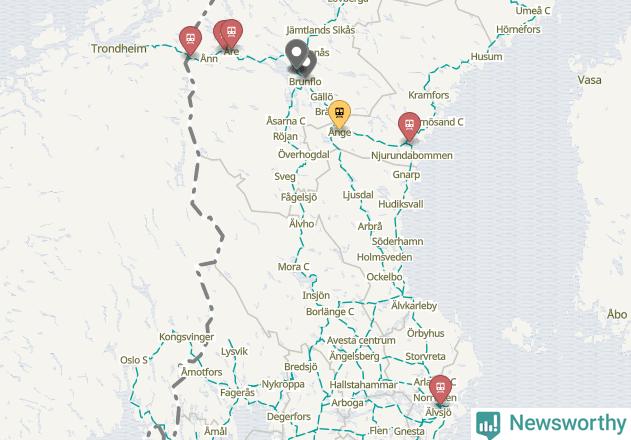The height and width of the screenshot is (440, 631).
Task: Open the yellow train marker at Ånge
Action: click(340, 114)
